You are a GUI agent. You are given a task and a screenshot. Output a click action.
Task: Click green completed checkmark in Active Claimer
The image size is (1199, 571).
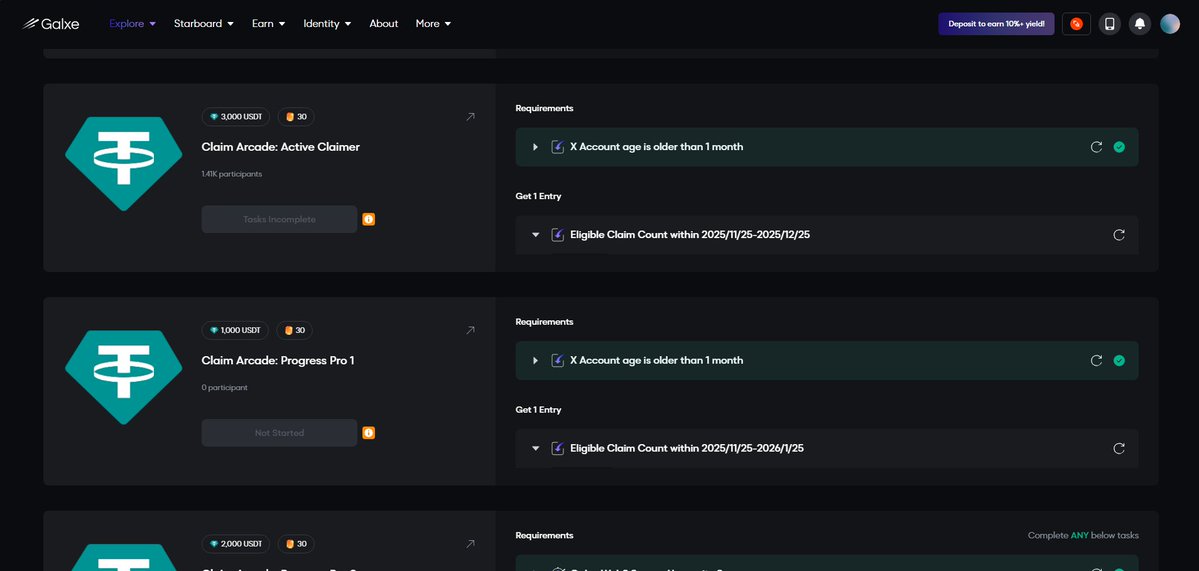(1119, 147)
